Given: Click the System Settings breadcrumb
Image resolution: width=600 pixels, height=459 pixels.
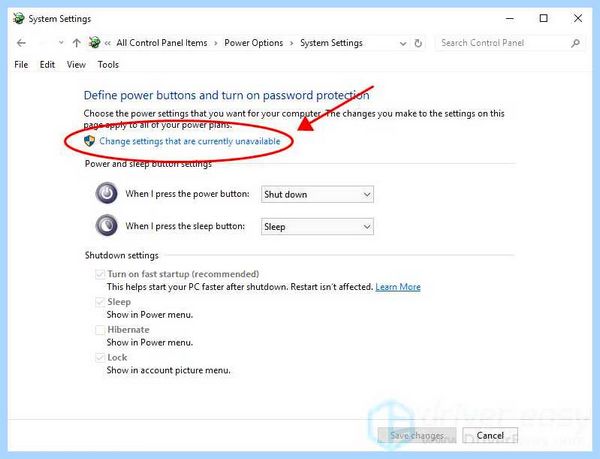Looking at the screenshot, I should 331,43.
